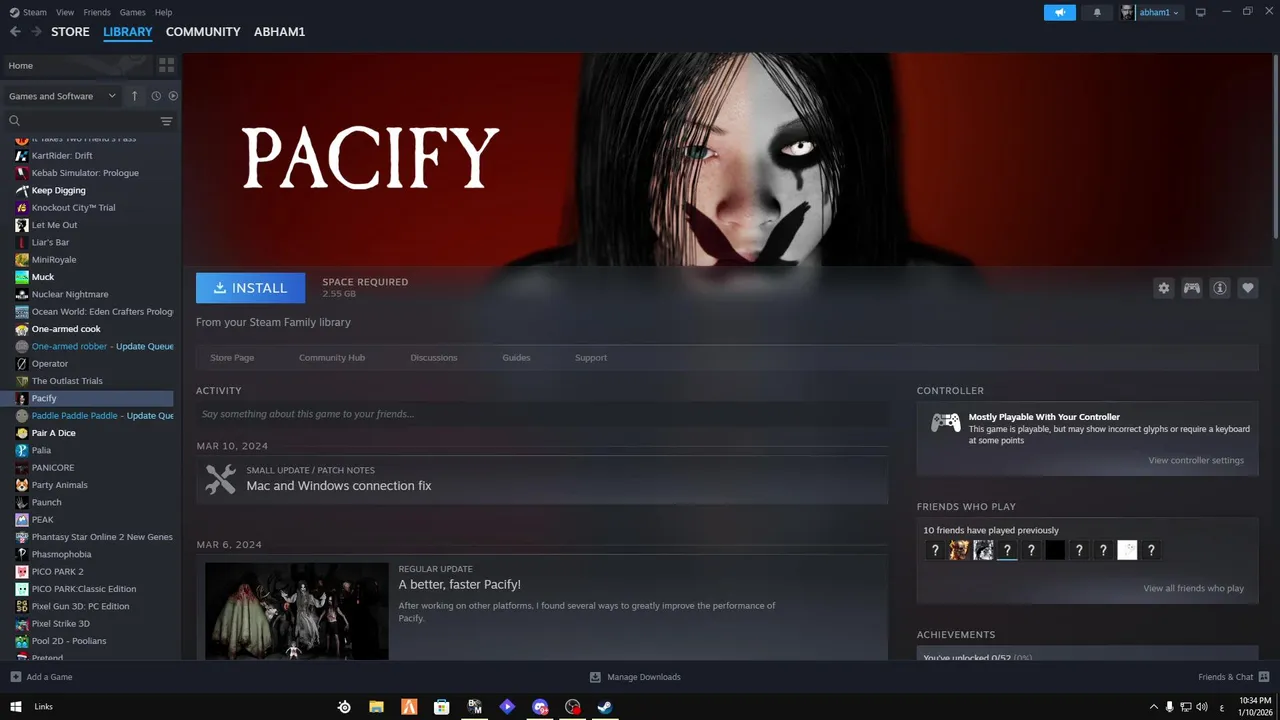Select Palia in the game list
This screenshot has height=720, width=1280.
41,450
